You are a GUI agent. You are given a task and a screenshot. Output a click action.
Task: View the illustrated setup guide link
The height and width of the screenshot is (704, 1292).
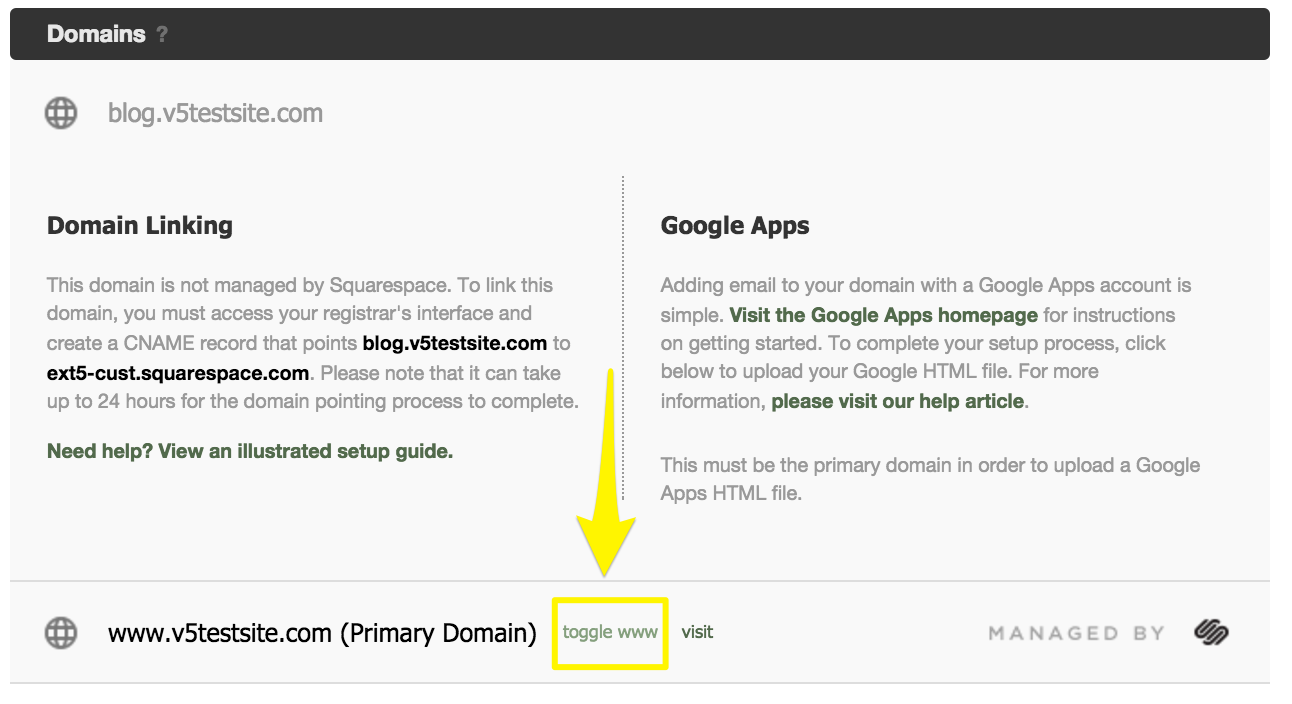point(250,451)
